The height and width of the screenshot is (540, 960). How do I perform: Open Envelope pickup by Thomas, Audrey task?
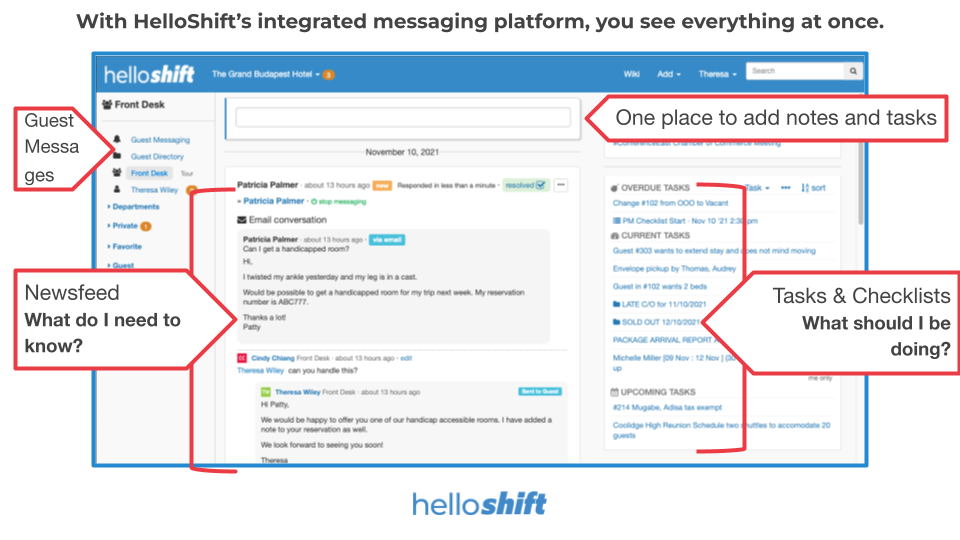click(x=674, y=269)
